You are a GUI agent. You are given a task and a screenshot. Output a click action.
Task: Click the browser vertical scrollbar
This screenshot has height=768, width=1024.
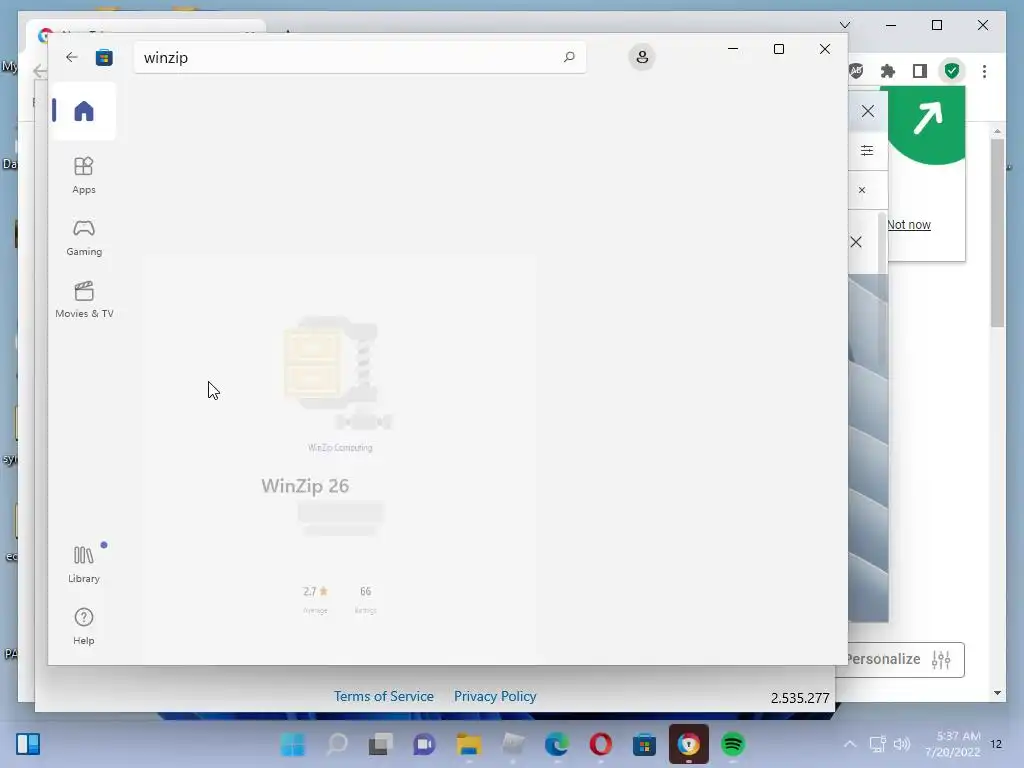(x=997, y=232)
